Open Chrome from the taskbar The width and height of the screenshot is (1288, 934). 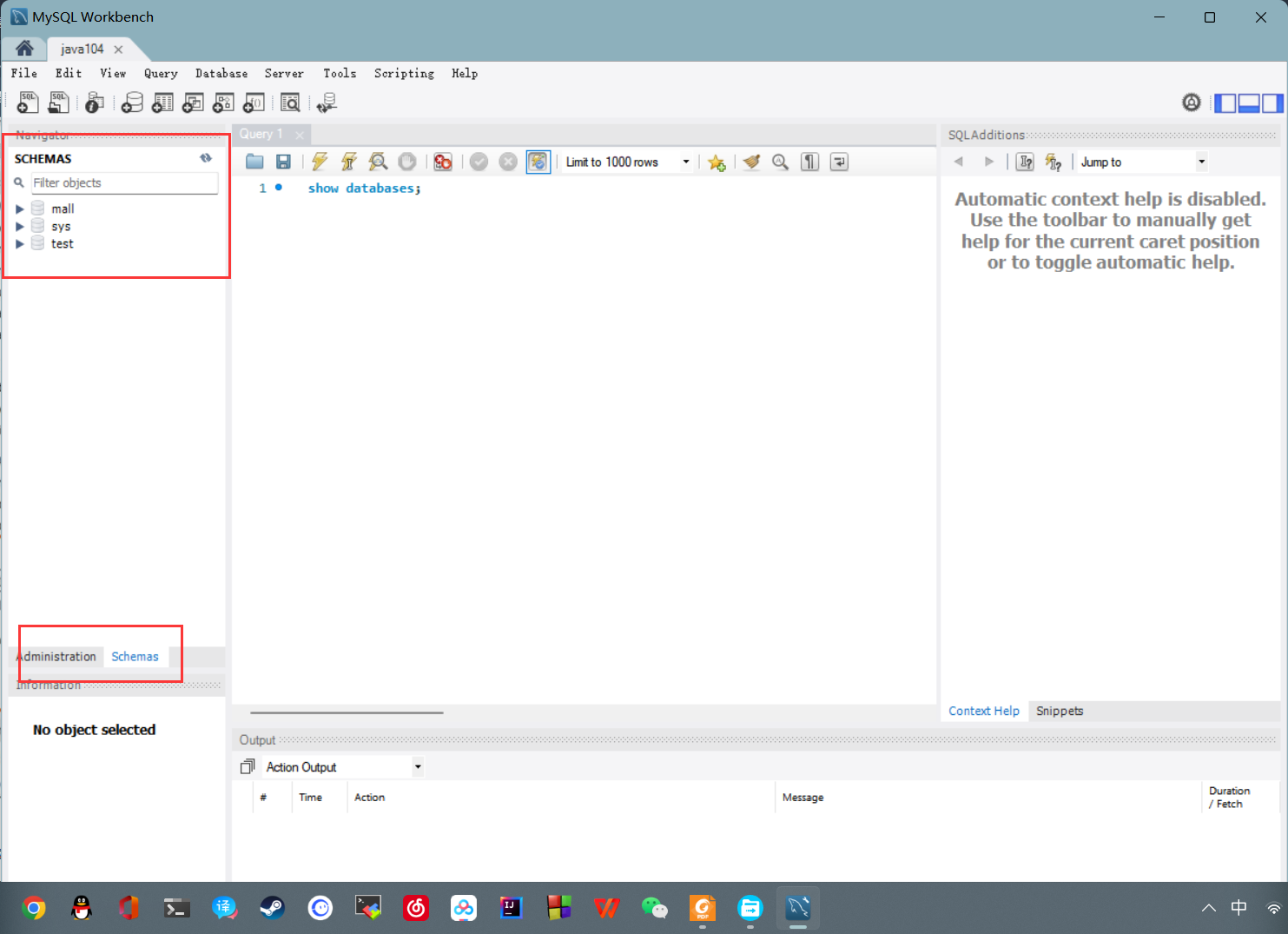coord(34,908)
